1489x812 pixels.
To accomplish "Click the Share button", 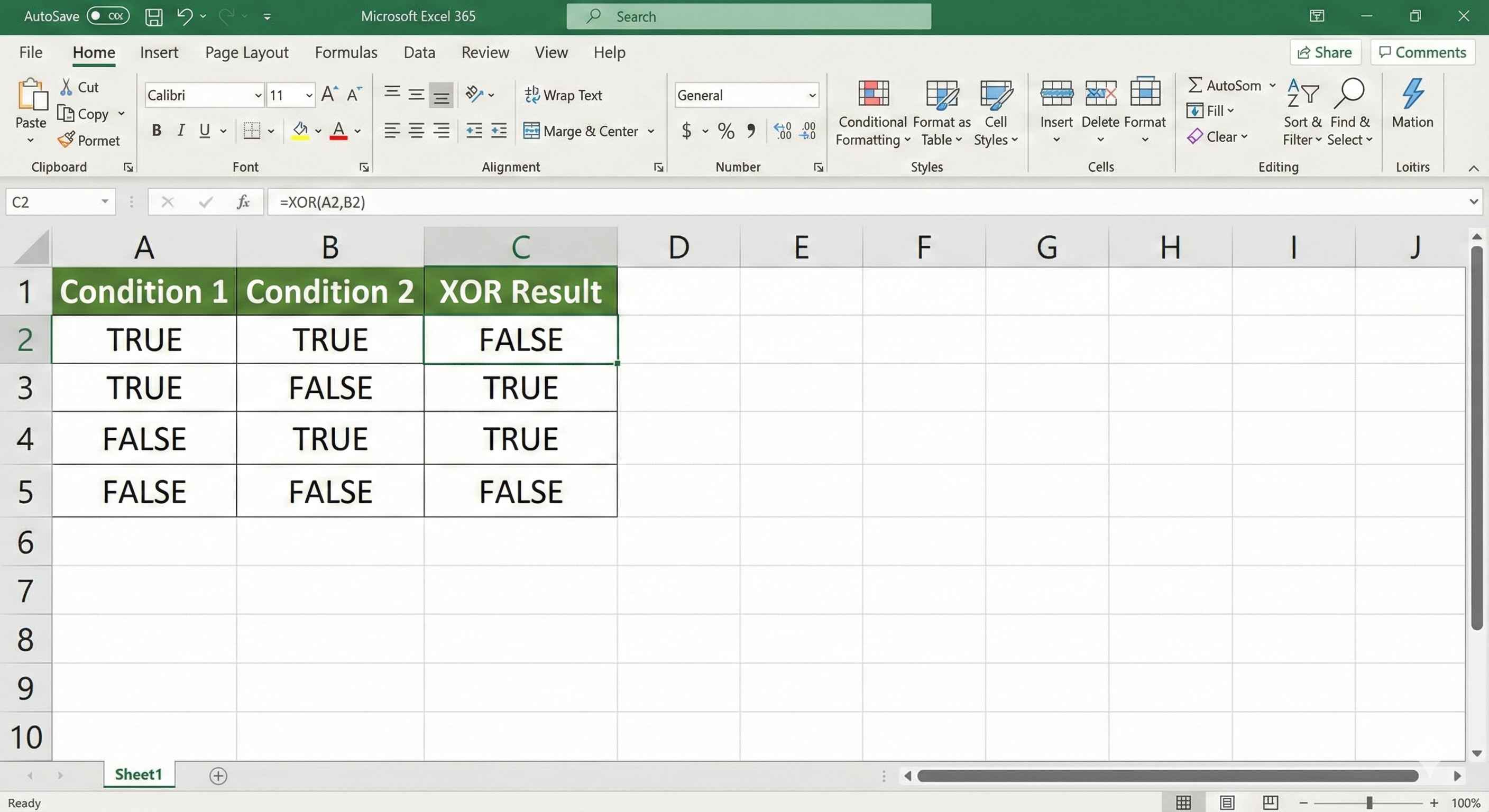I will 1325,52.
